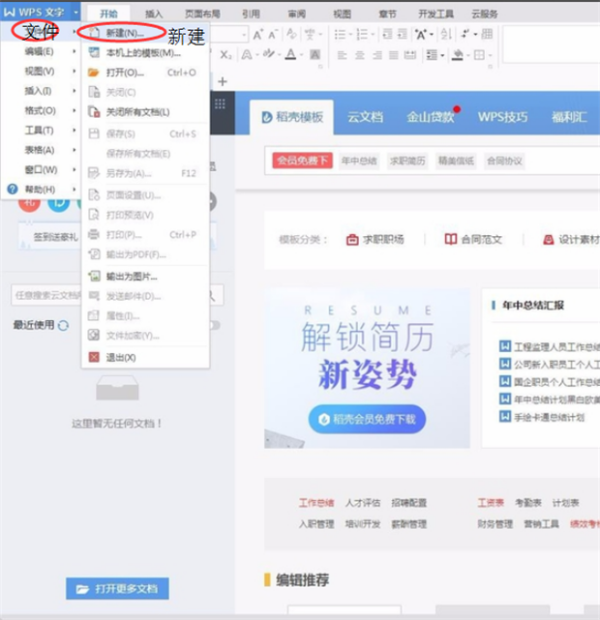This screenshot has height=620, width=600.
Task: Click the 求职简历 tag
Action: pos(407,161)
